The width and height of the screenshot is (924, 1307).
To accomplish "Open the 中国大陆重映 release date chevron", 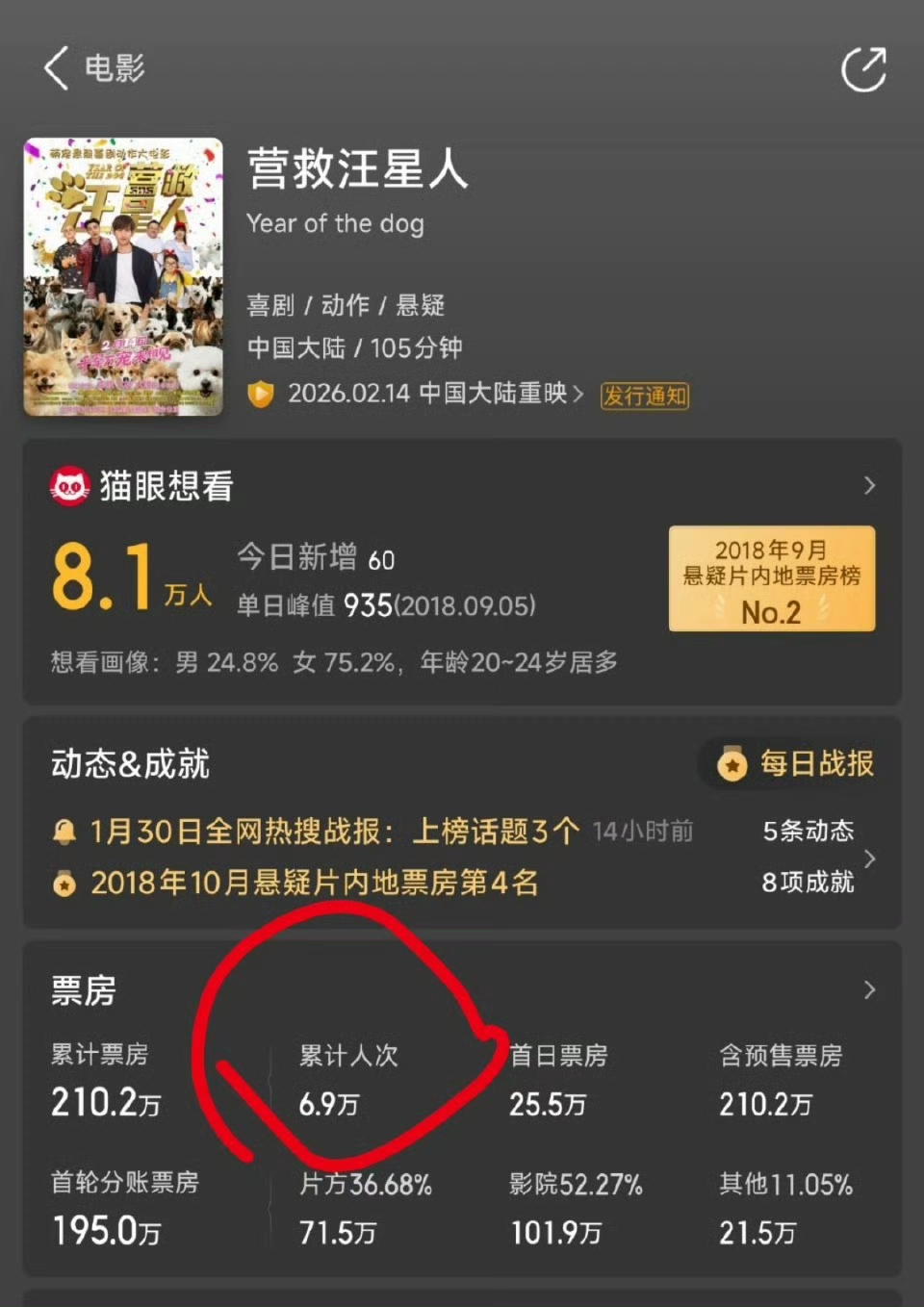I will click(x=578, y=394).
